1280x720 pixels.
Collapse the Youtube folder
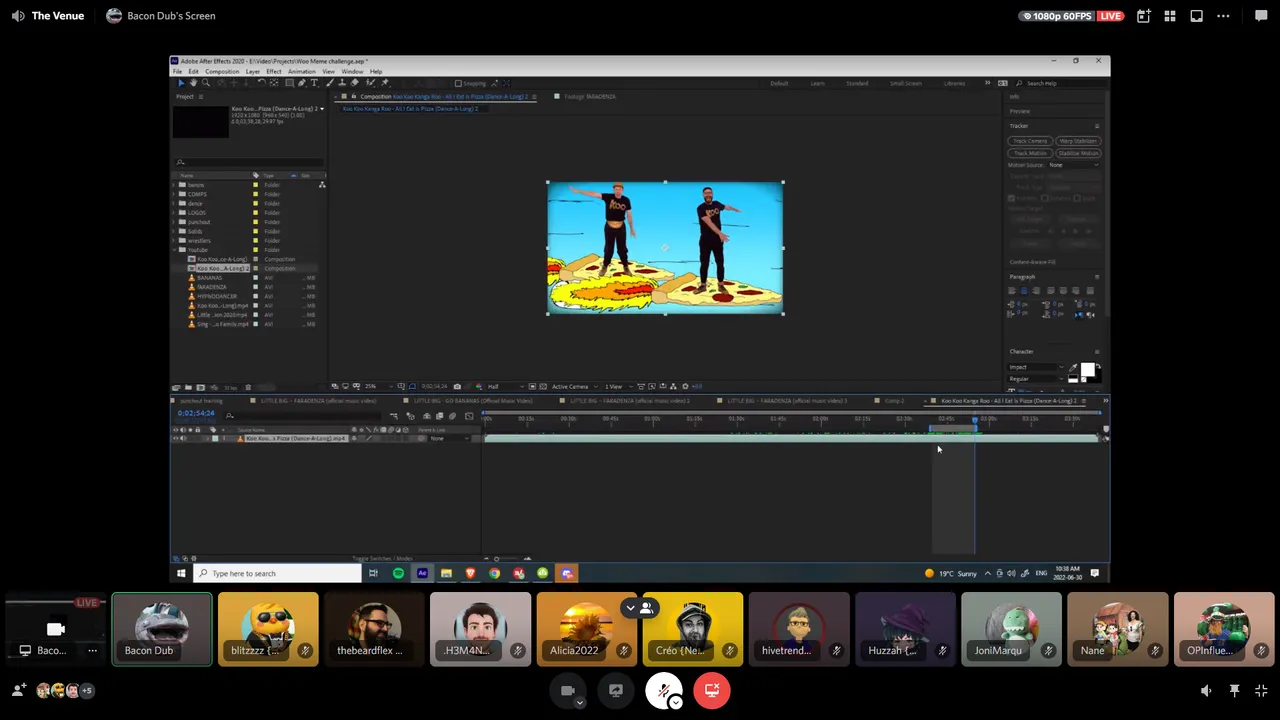point(176,250)
